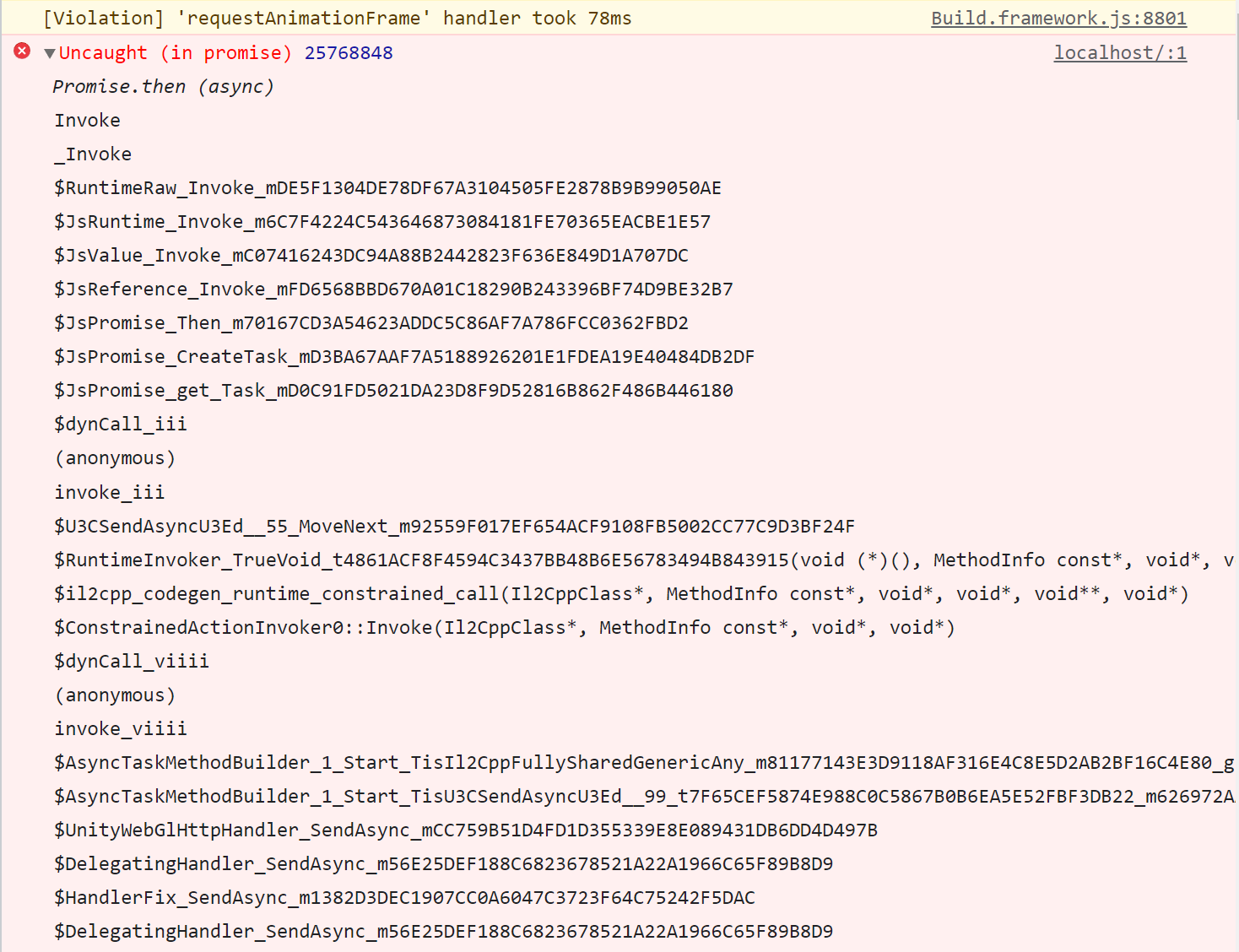The height and width of the screenshot is (952, 1239).
Task: Click the $JsPromise_CreateTask stack frame
Action: point(404,357)
